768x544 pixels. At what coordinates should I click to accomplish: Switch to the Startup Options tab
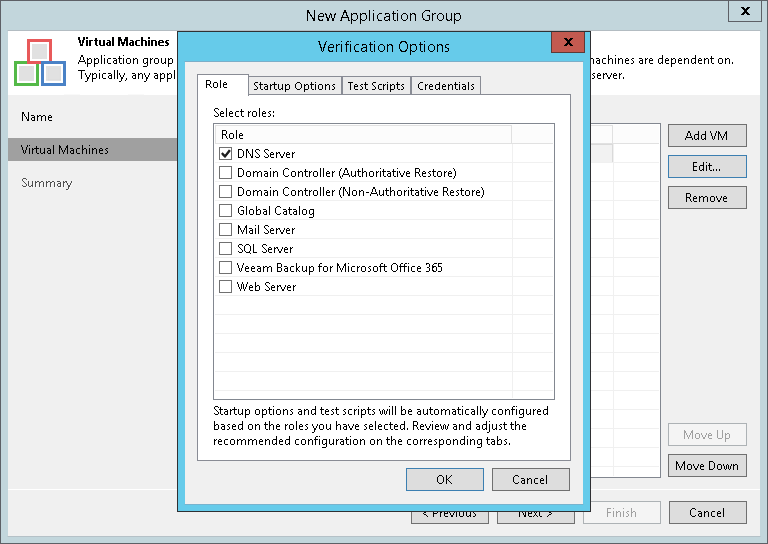[x=294, y=86]
